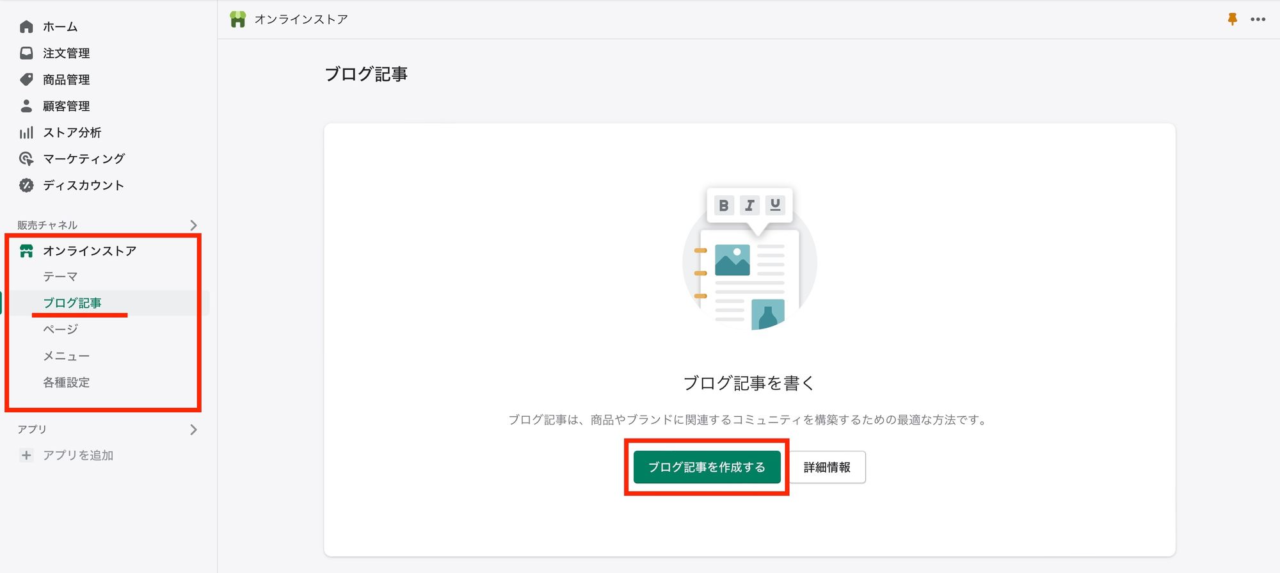1280x573 pixels.
Task: Click the plus icon beside アプリを追加
Action: pos(26,455)
